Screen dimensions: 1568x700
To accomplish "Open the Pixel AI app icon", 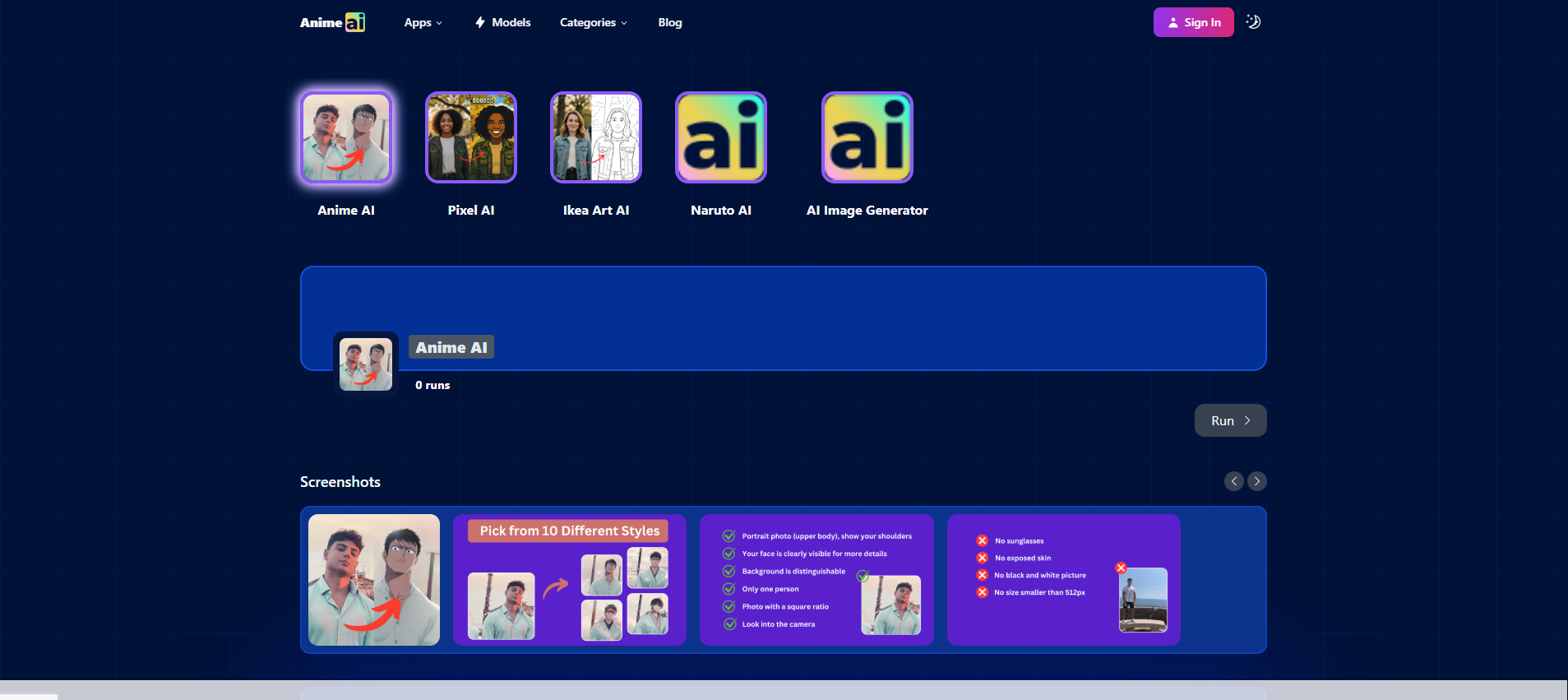I will click(471, 137).
